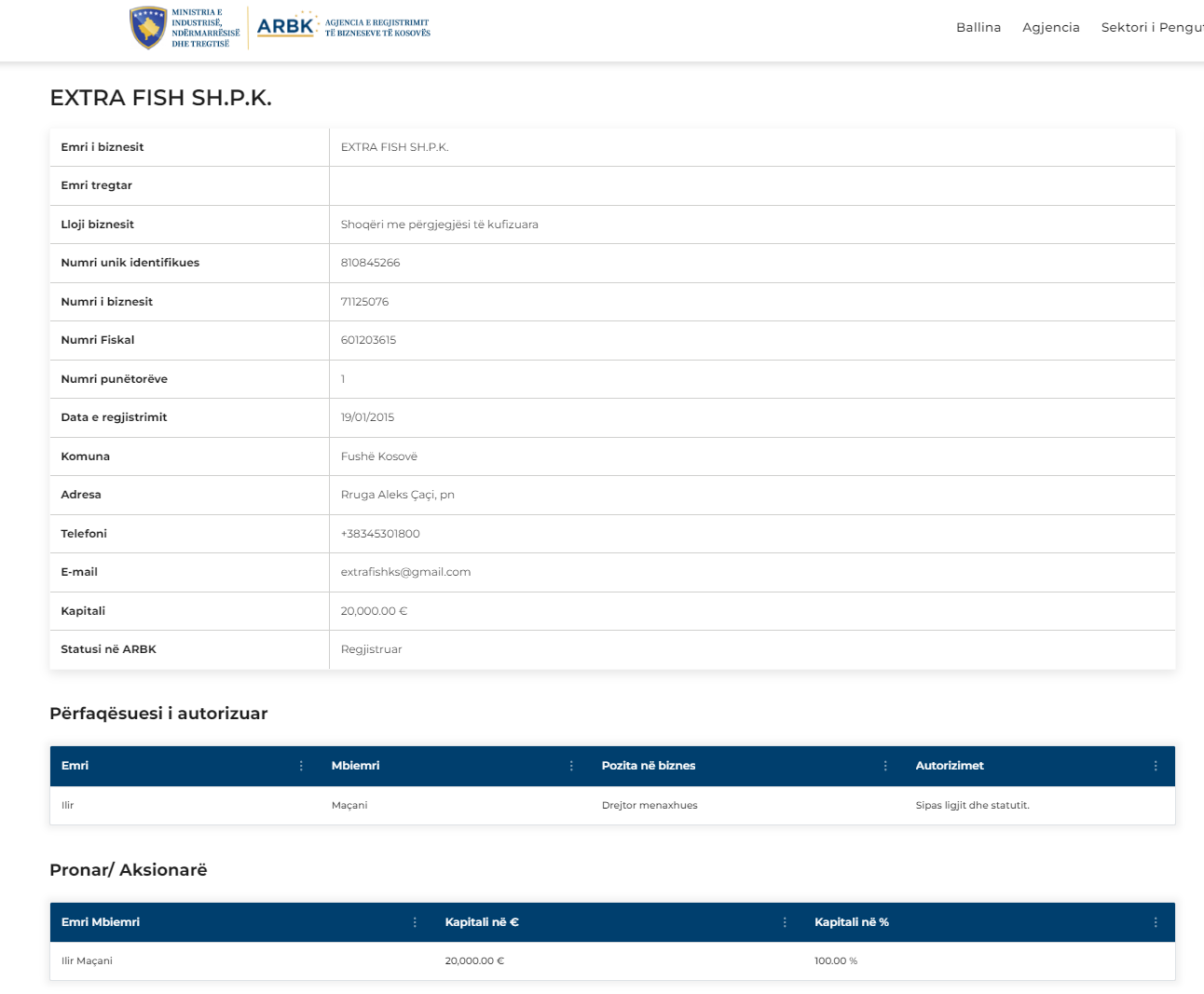Click the Statusi në ARBK label
1204x994 pixels.
[x=109, y=649]
